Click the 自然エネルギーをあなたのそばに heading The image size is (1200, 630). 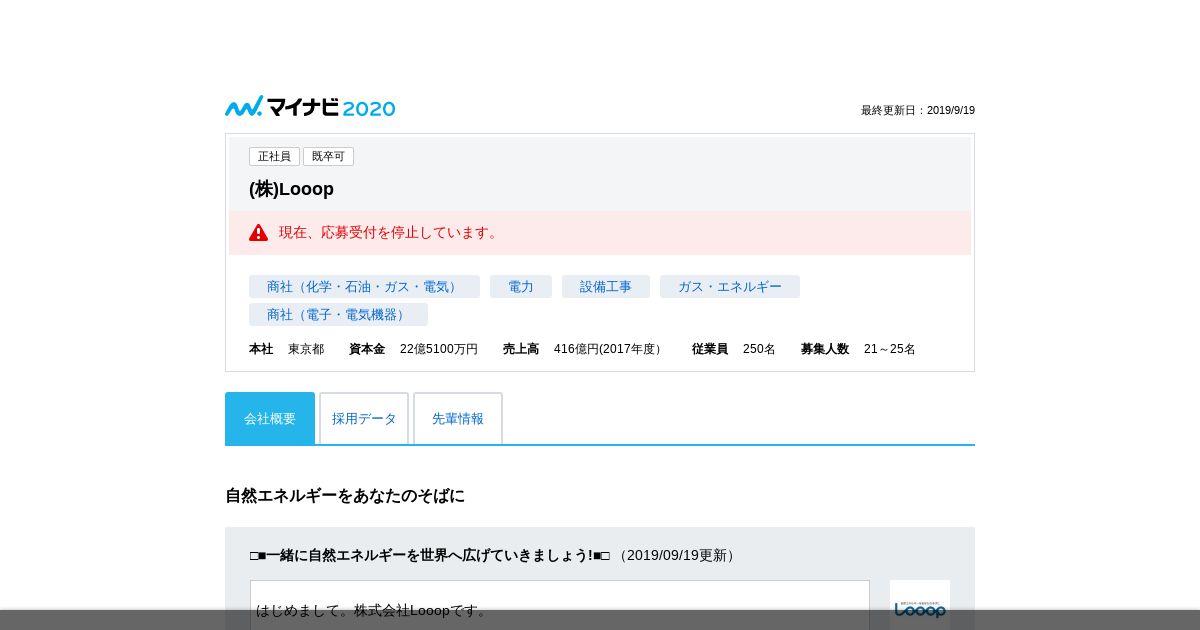pyautogui.click(x=345, y=496)
